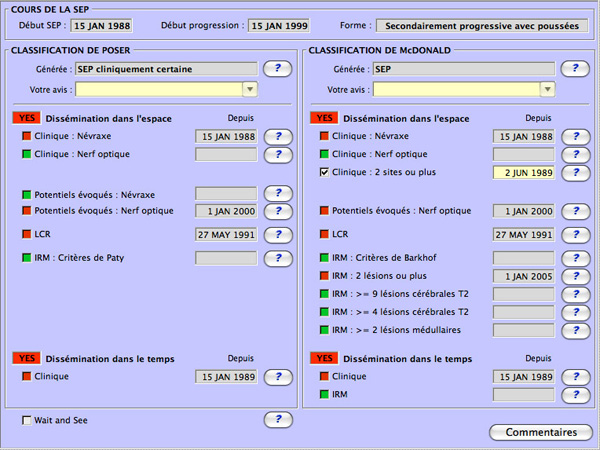
Task: Click the Début SEP date field
Action: (101, 26)
